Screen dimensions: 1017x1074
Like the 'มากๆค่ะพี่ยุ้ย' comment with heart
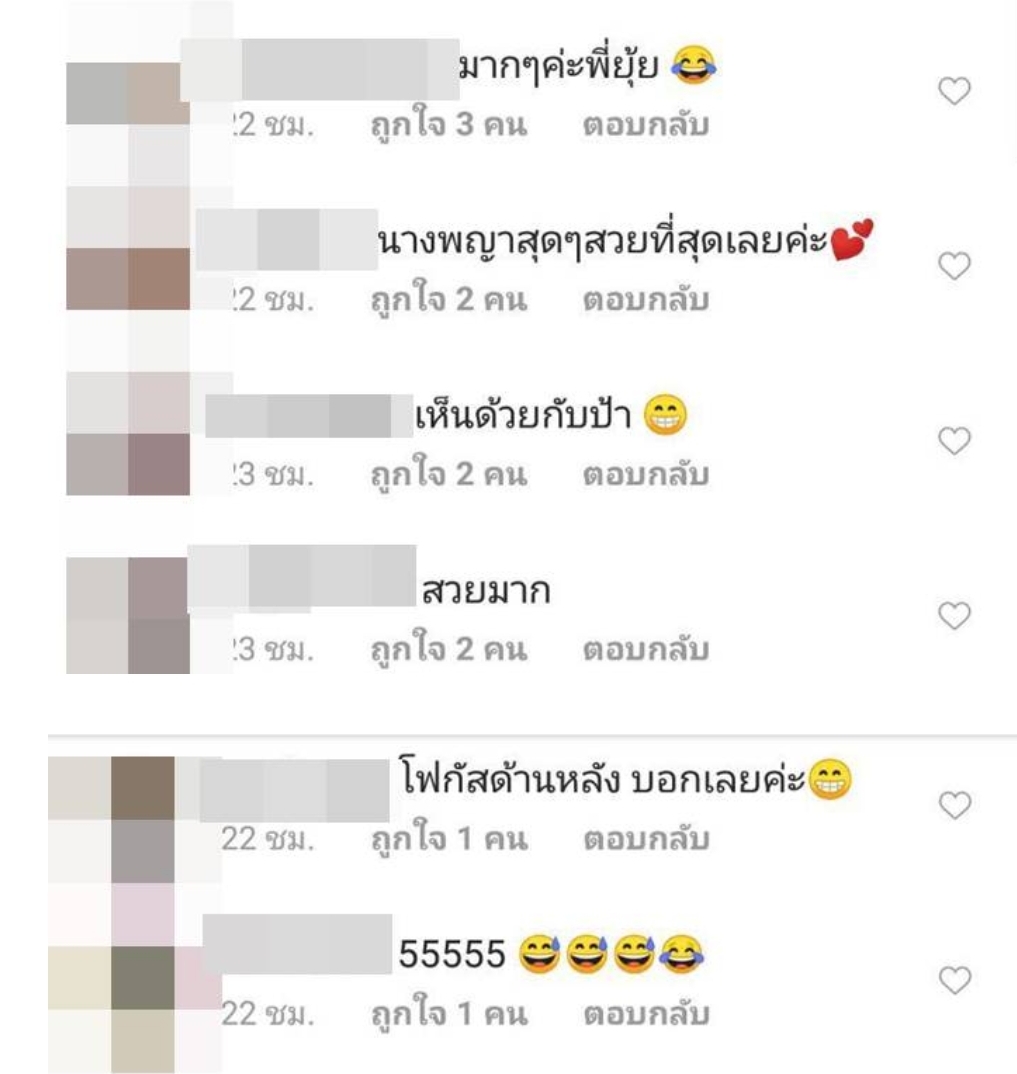pos(954,90)
